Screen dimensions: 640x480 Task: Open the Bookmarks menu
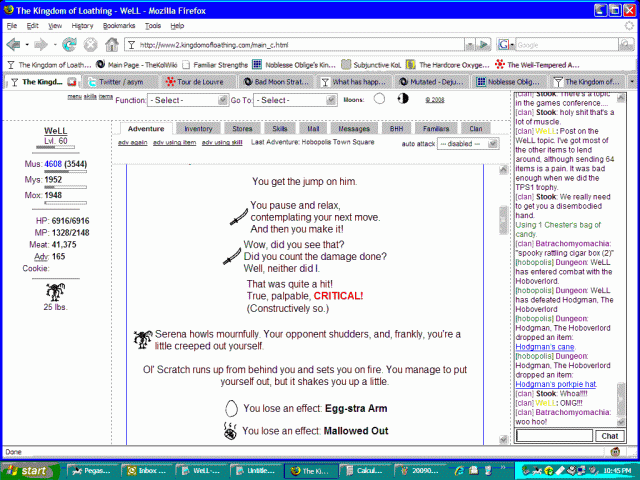(118, 25)
